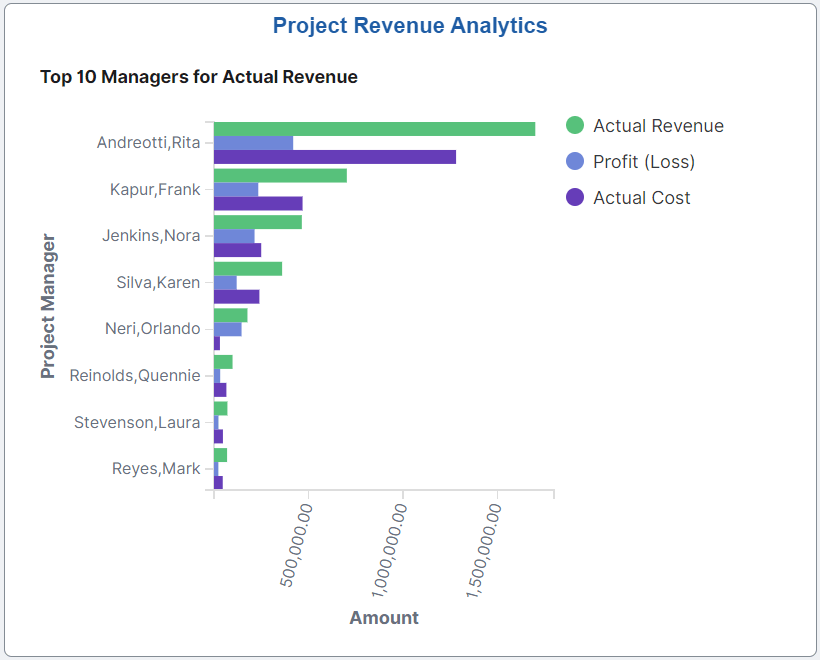Image resolution: width=820 pixels, height=660 pixels.
Task: Click the Top 10 Managers heading
Action: pyautogui.click(x=198, y=76)
